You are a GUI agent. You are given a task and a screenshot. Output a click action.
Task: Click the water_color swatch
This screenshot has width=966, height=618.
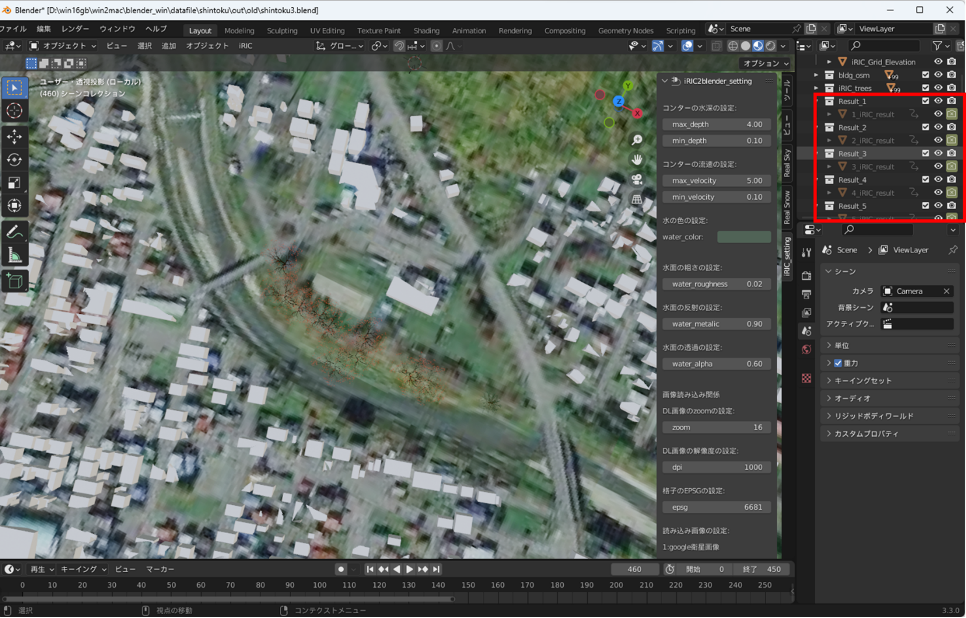[x=744, y=237]
